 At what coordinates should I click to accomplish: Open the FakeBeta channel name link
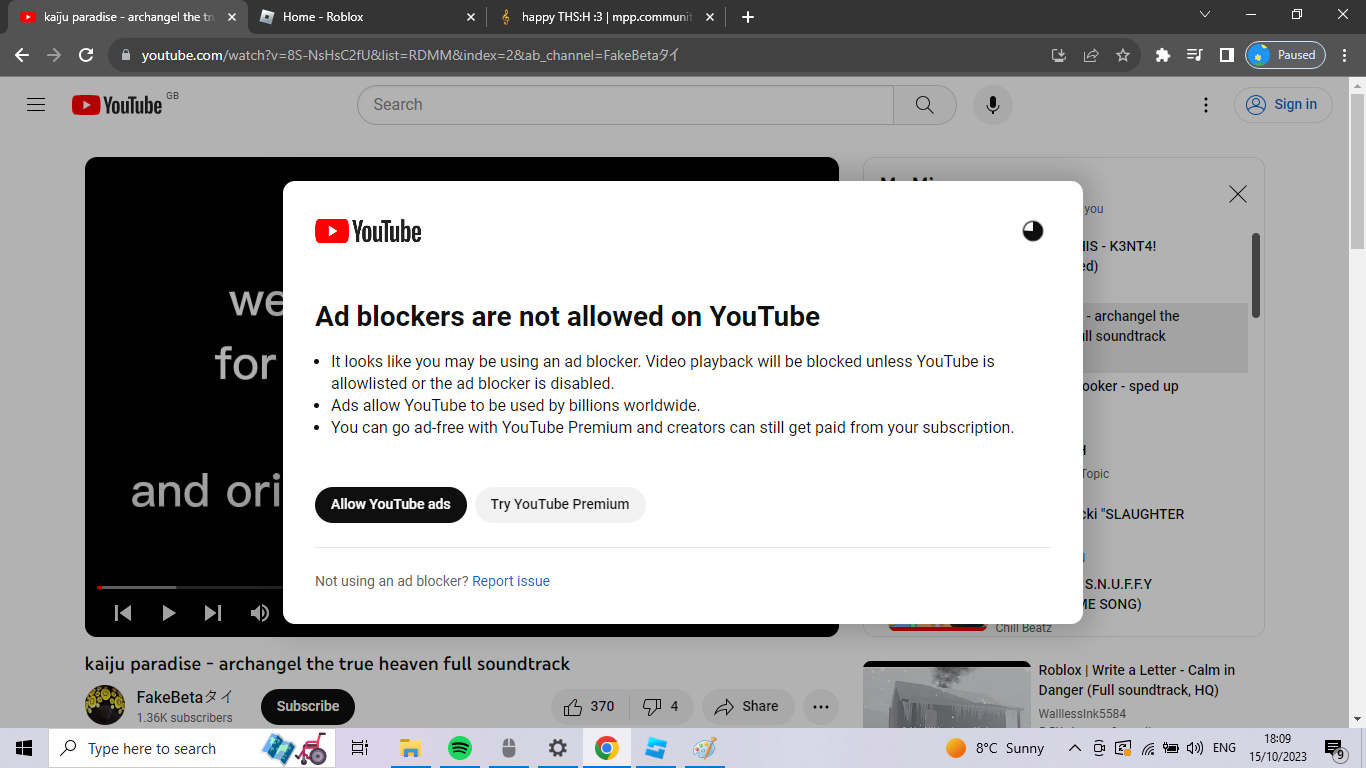point(185,696)
